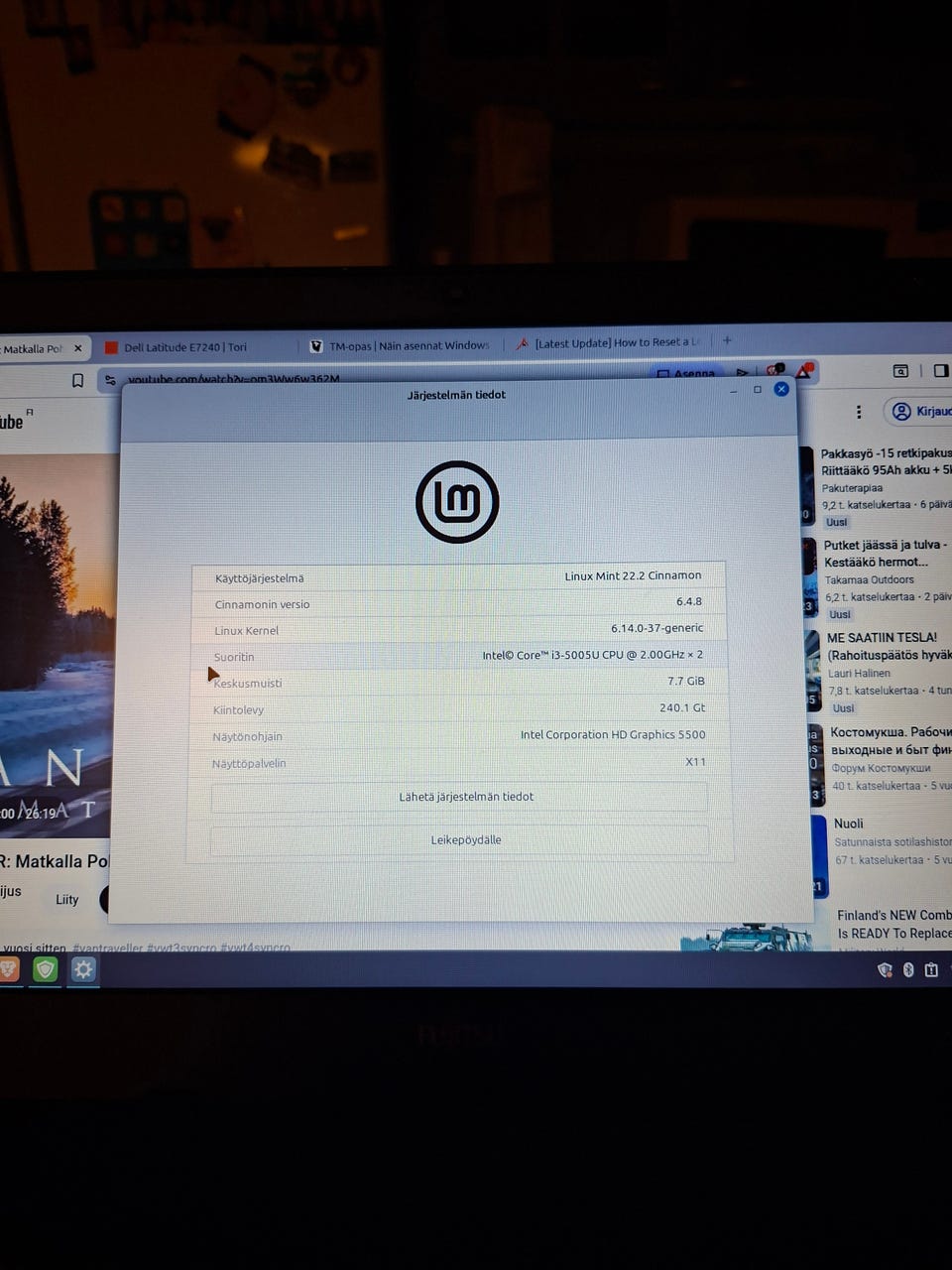Click the Brave Rewards triangle icon
Image resolution: width=952 pixels, height=1270 pixels.
click(804, 371)
